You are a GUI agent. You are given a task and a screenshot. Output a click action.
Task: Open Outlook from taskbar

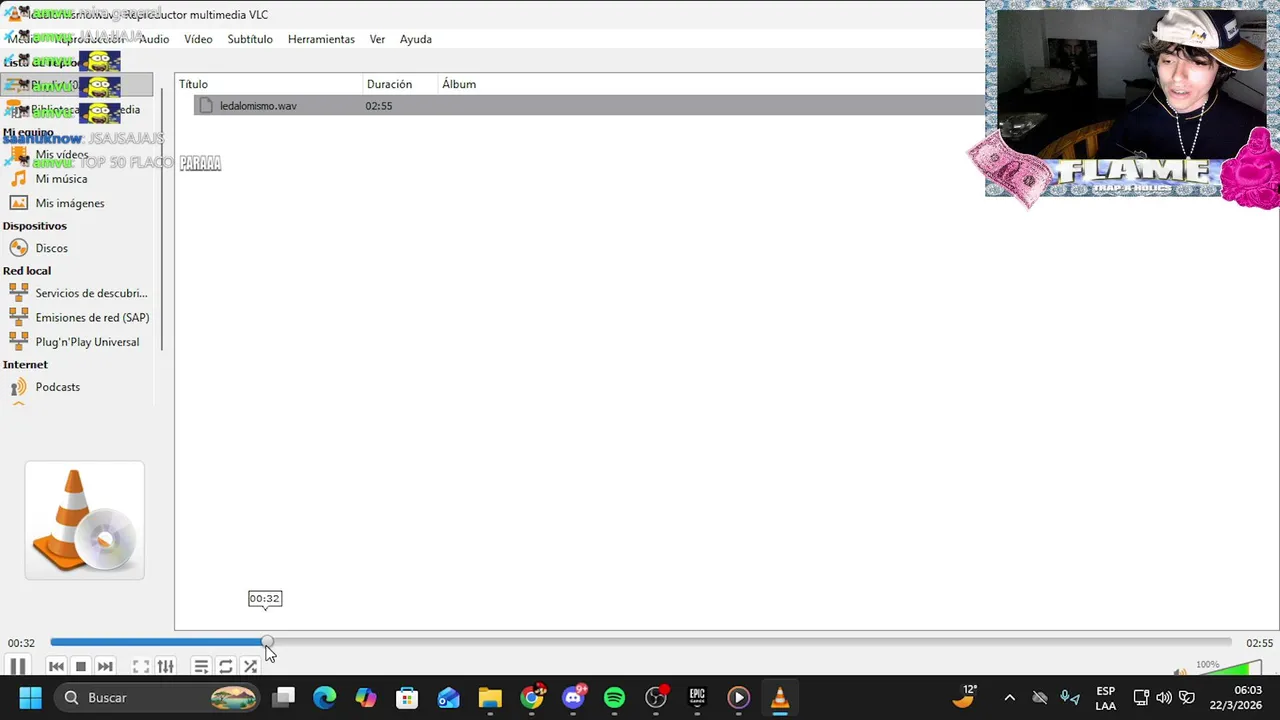tap(448, 698)
